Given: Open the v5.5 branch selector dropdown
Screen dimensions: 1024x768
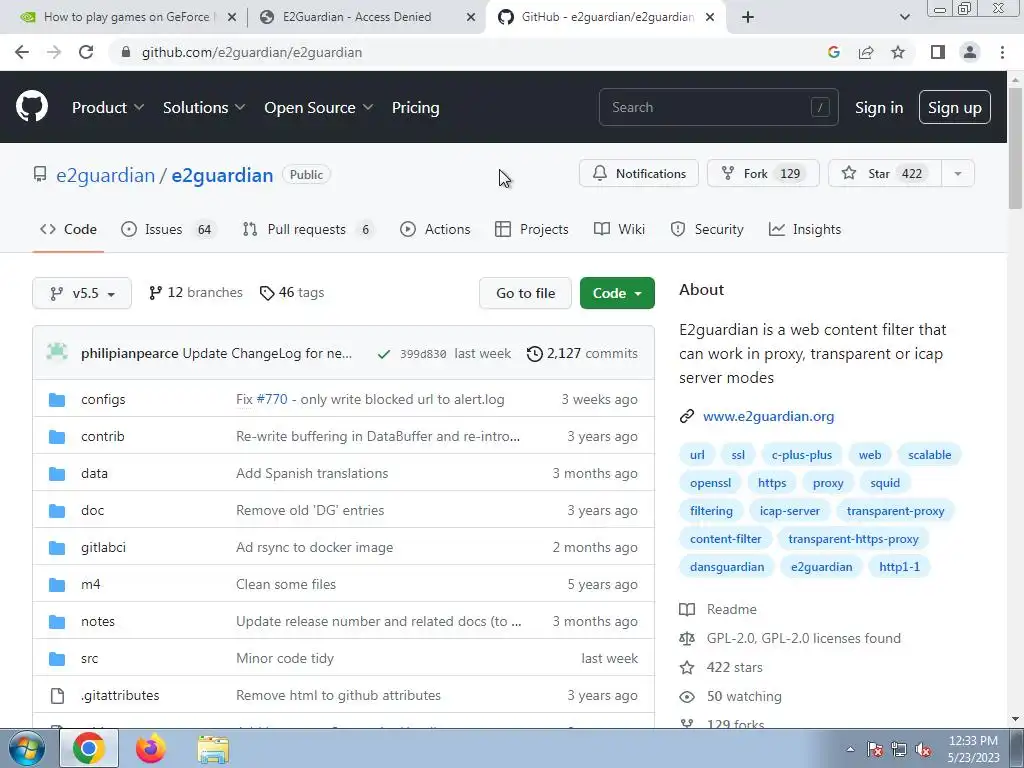Looking at the screenshot, I should tap(82, 293).
